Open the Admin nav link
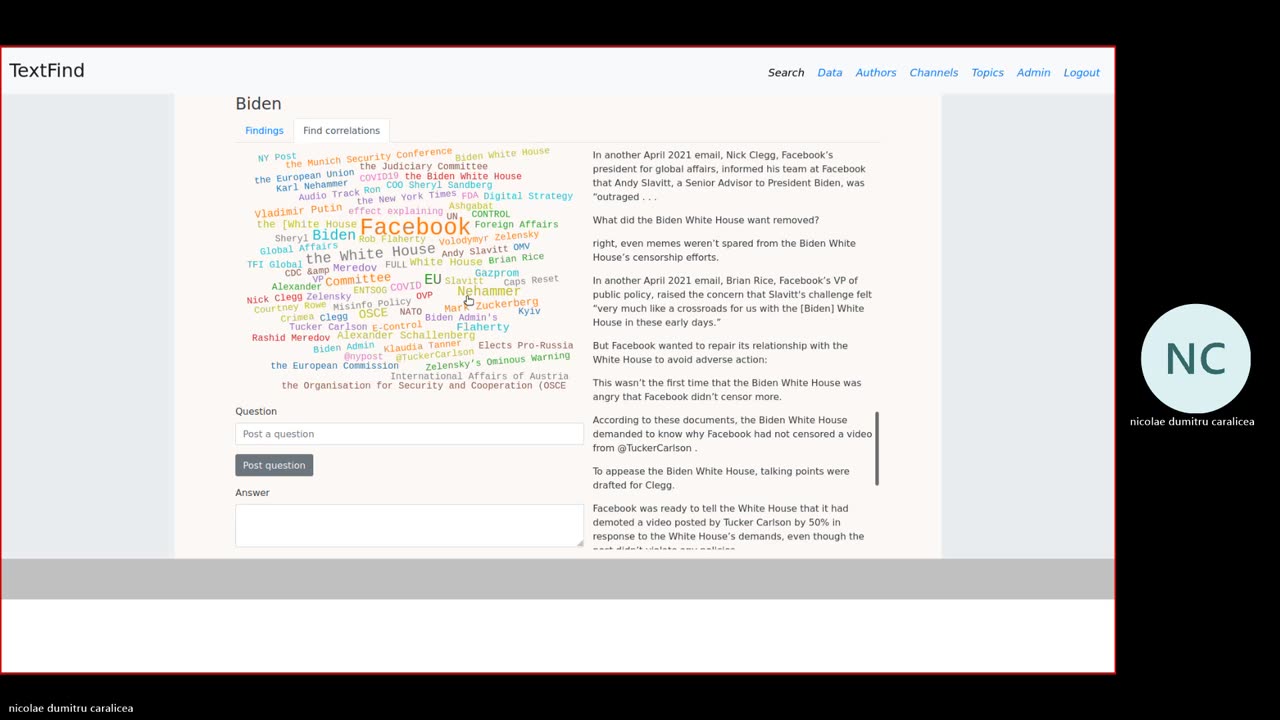This screenshot has height=720, width=1280. (x=1033, y=72)
